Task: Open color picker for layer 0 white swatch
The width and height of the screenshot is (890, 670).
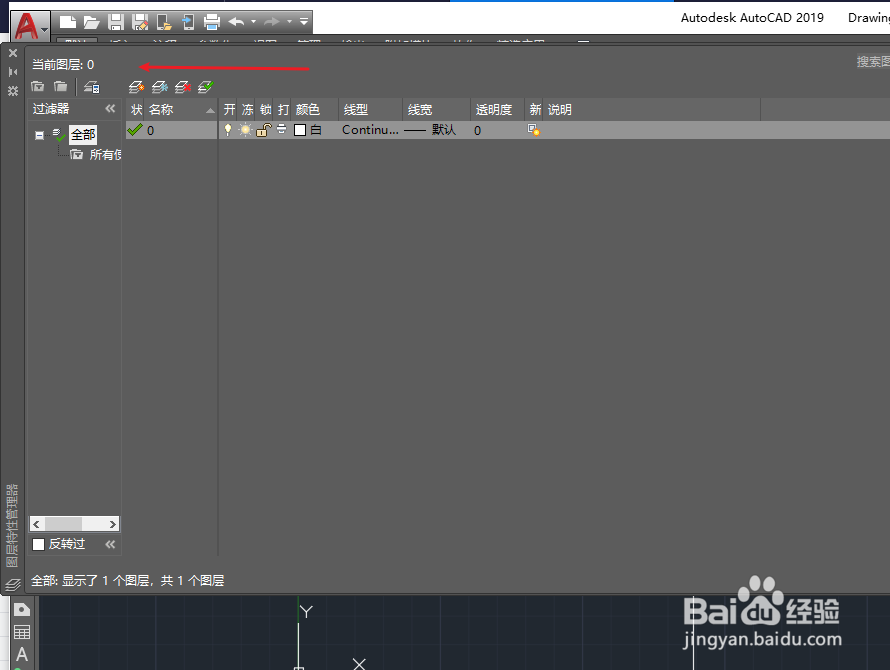Action: tap(300, 130)
